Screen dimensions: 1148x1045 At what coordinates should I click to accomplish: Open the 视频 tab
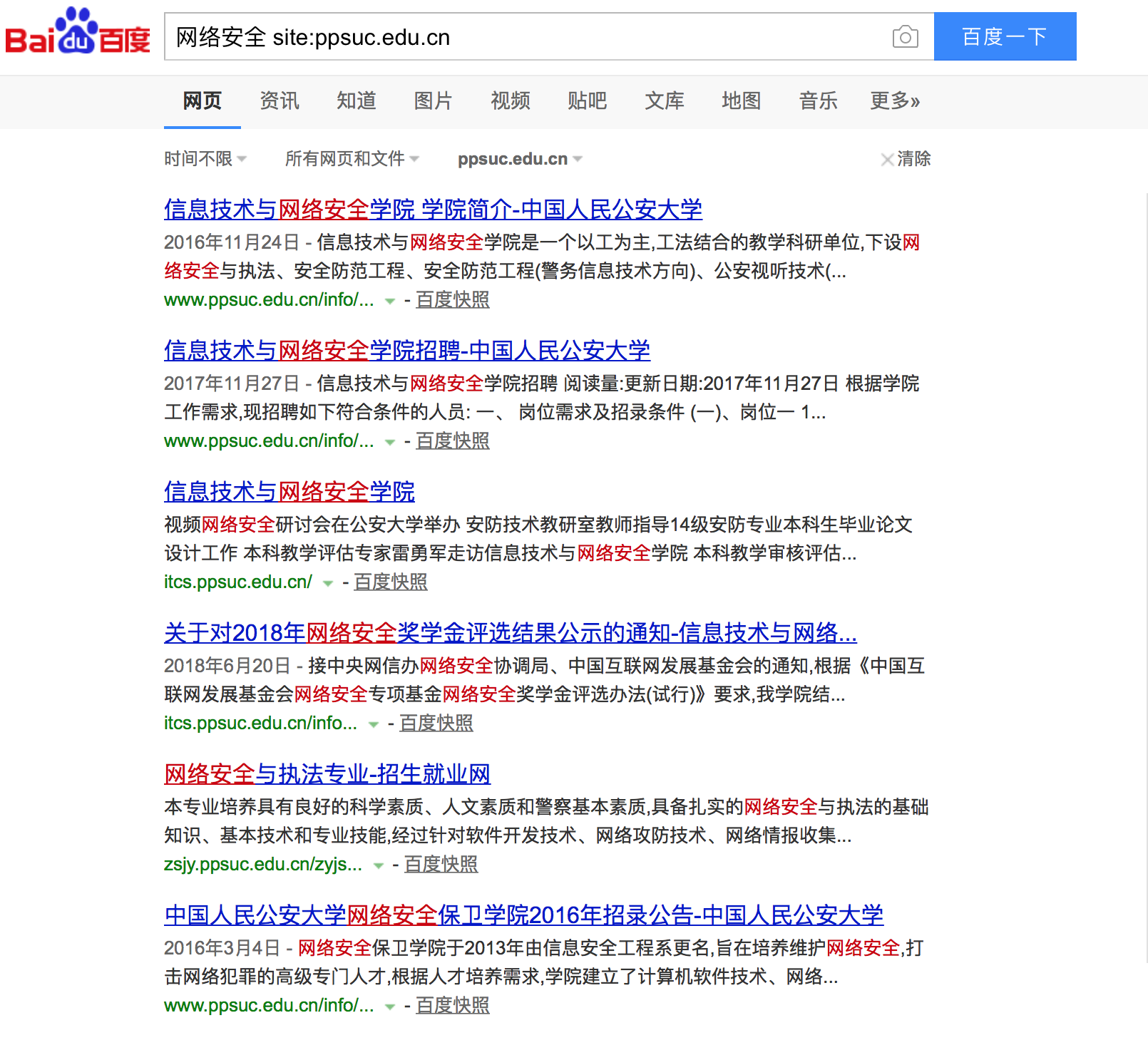coord(511,101)
